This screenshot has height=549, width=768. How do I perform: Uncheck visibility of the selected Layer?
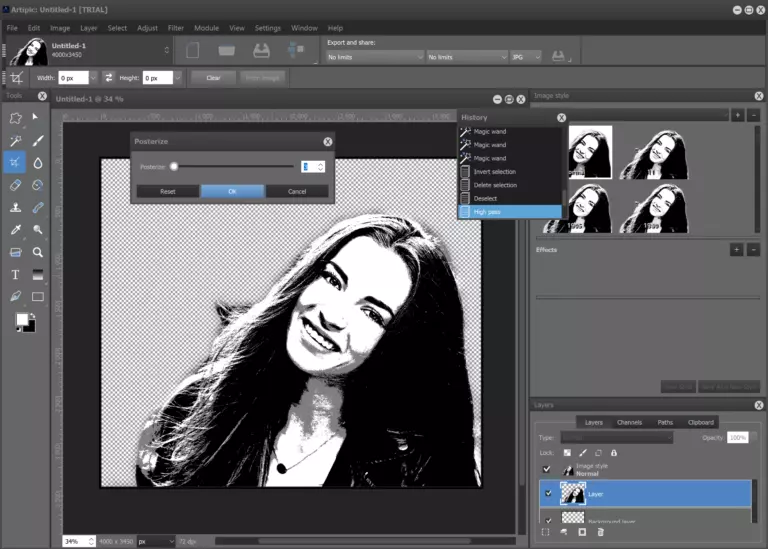546,493
